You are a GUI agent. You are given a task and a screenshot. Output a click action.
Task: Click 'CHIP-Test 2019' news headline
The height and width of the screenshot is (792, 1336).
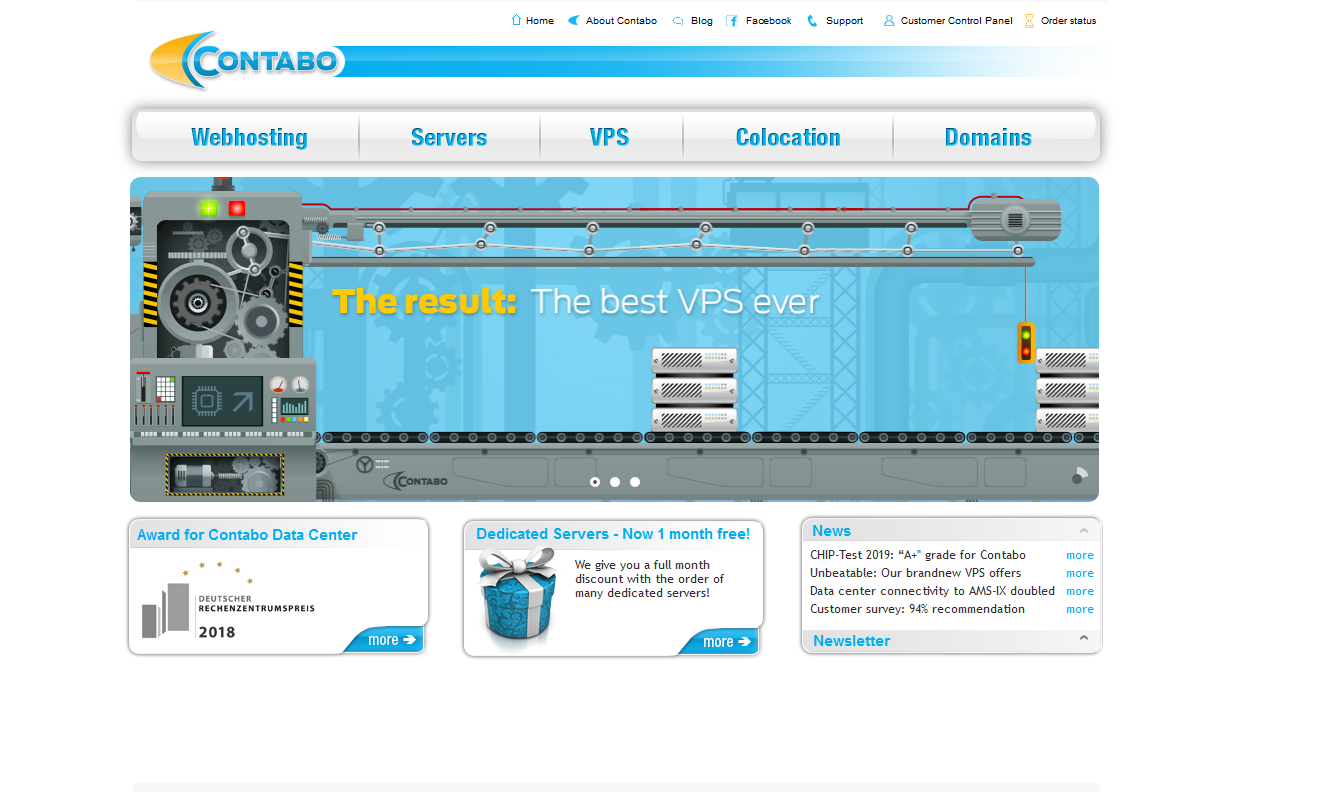pyautogui.click(x=918, y=555)
